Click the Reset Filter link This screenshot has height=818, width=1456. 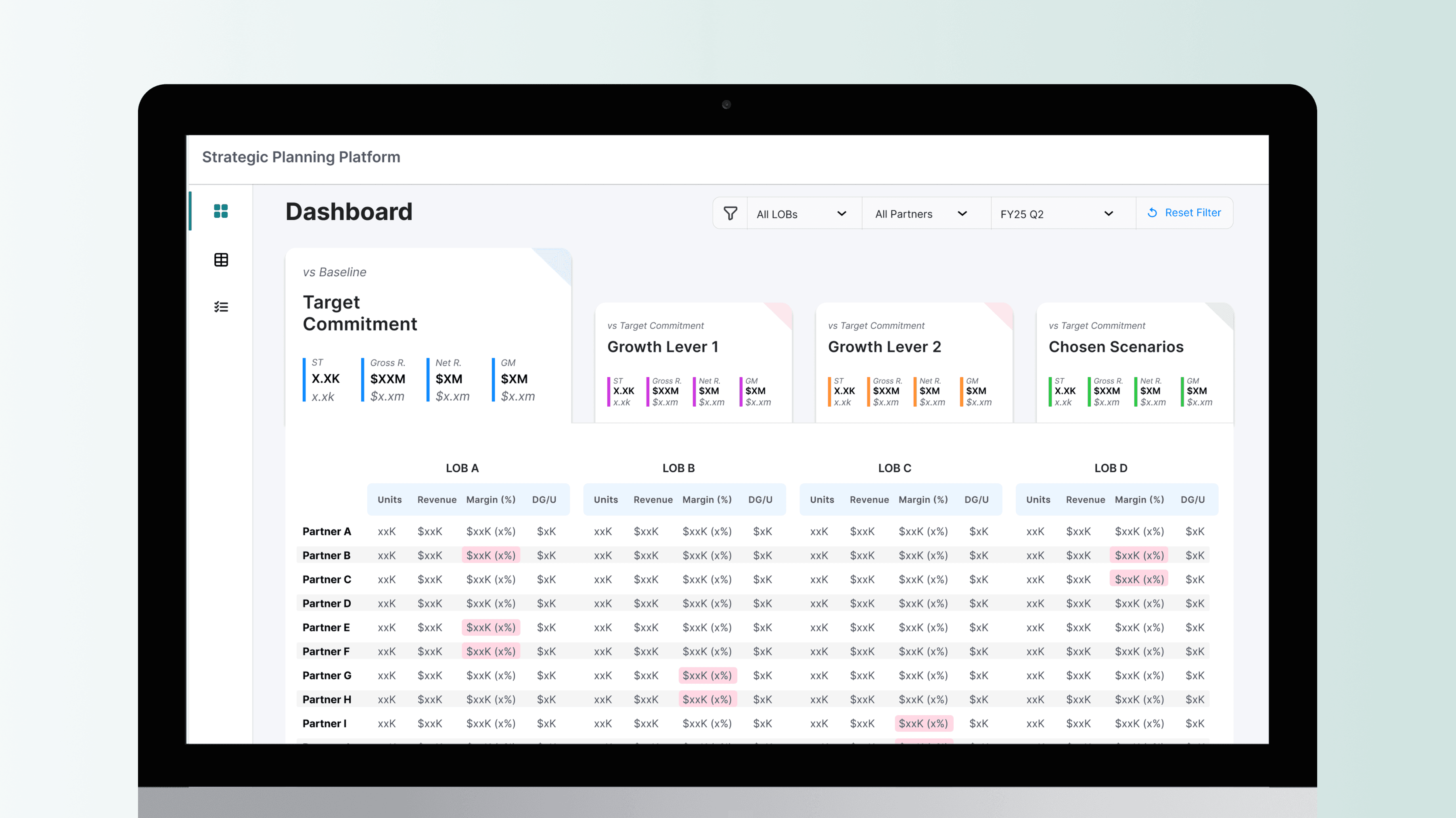(x=1192, y=213)
